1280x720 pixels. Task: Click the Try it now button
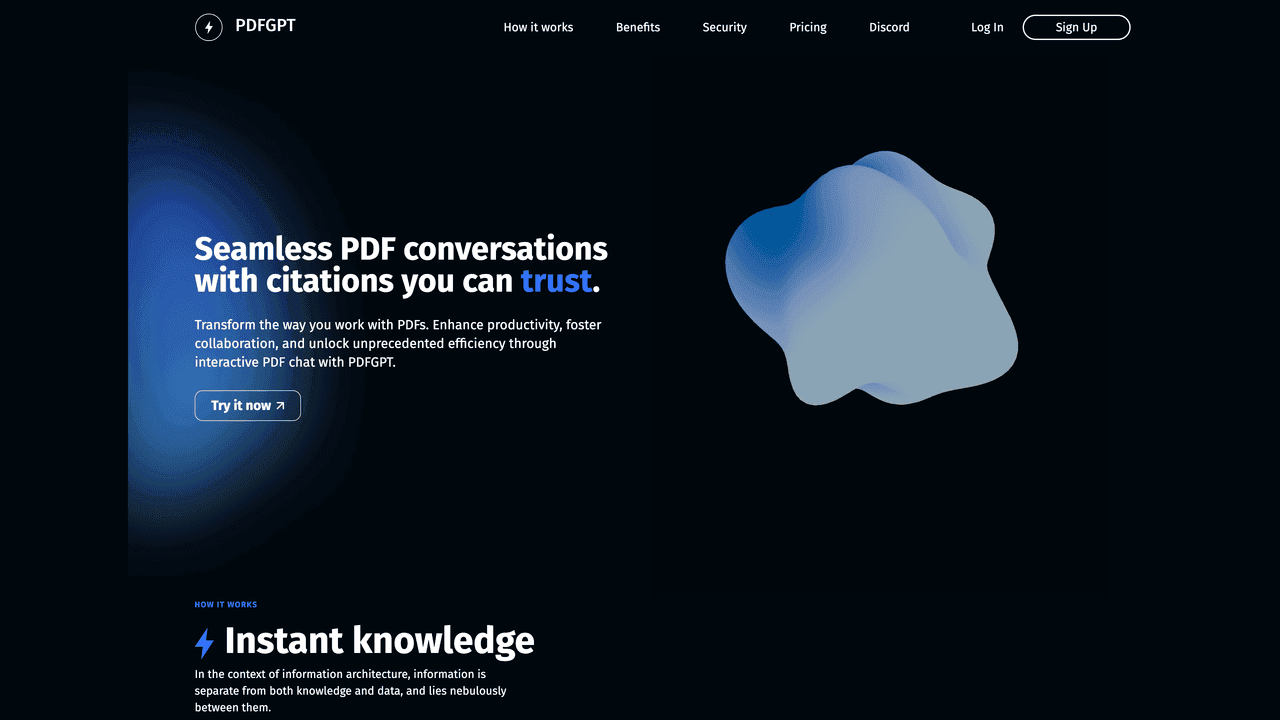click(x=247, y=405)
